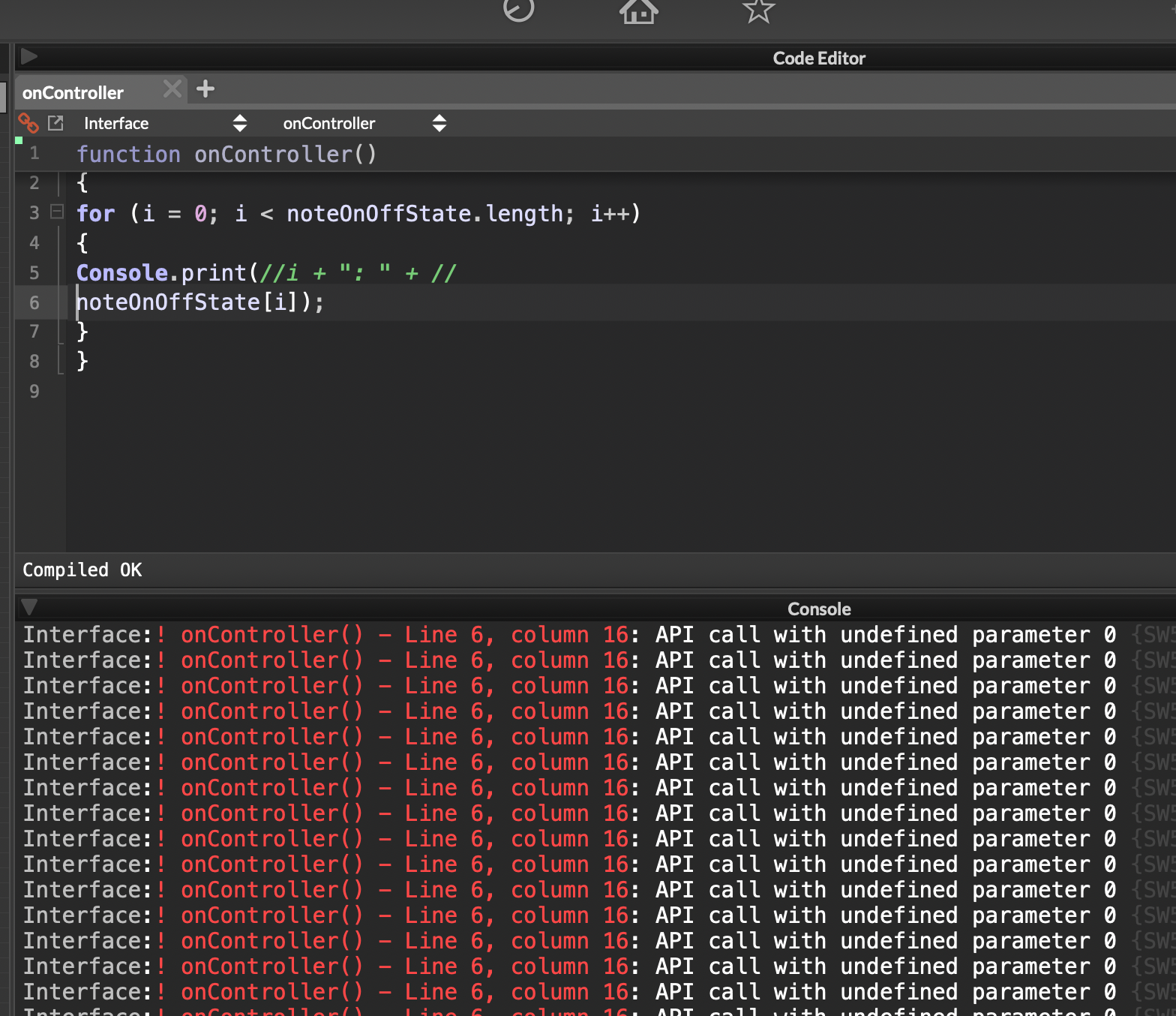Open editor in popup window icon
Screen dimensions: 1176x1016
(55, 123)
